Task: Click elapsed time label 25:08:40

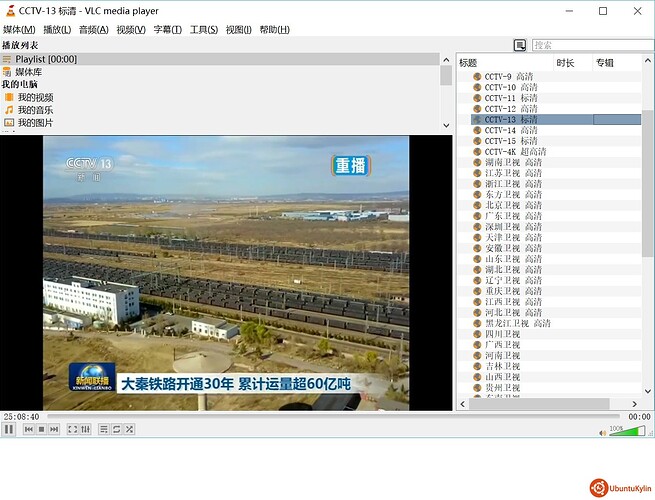Action: [21, 416]
